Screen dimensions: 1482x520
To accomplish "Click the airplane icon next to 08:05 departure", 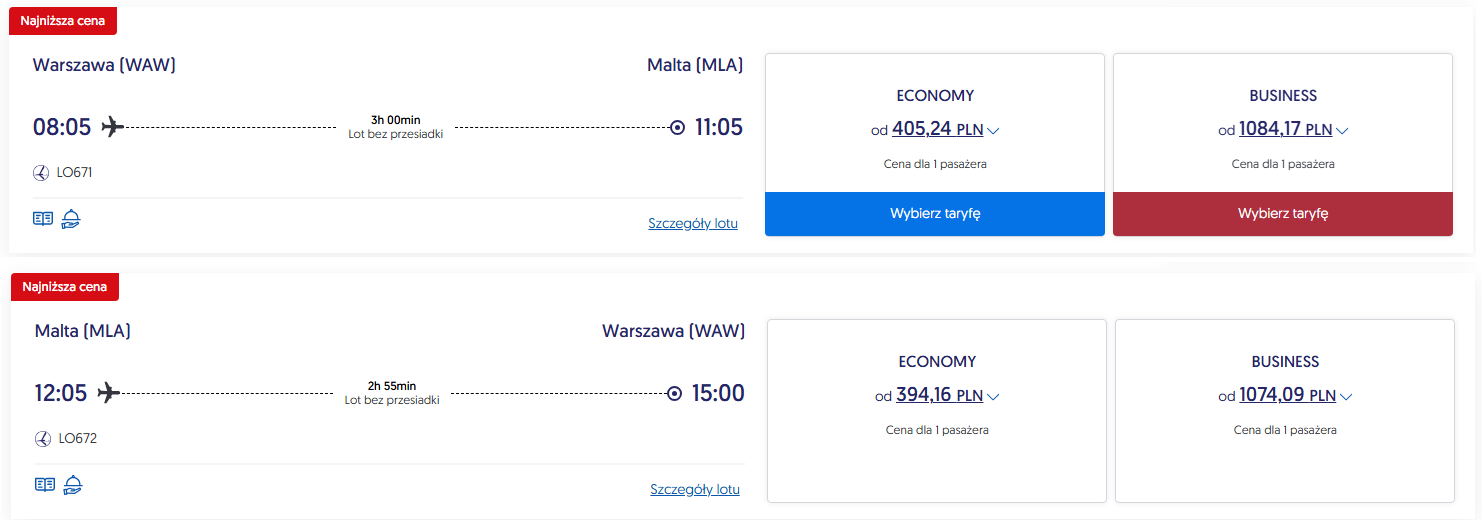I will pyautogui.click(x=112, y=127).
